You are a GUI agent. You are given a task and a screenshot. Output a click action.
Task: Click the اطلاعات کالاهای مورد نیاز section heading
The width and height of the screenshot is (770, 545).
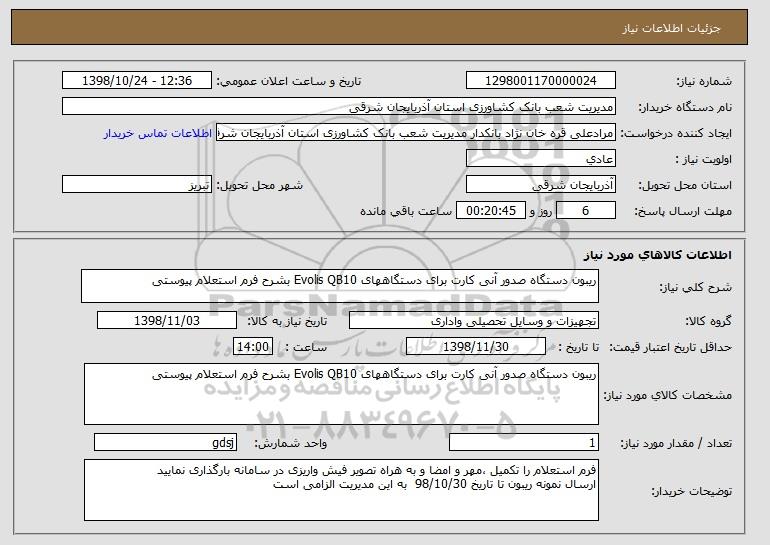658,255
